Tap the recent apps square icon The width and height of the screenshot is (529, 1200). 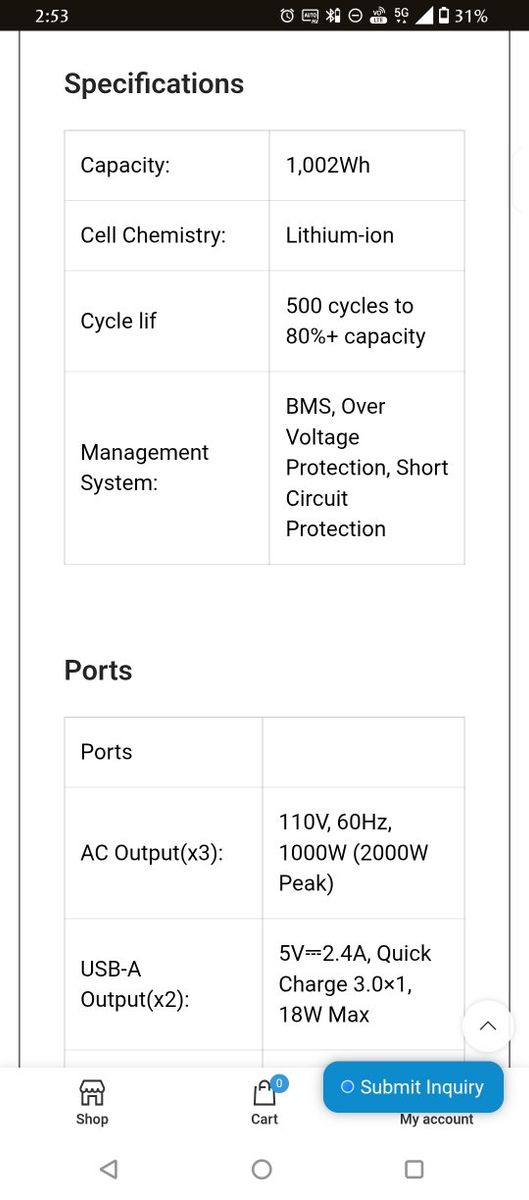(414, 1169)
